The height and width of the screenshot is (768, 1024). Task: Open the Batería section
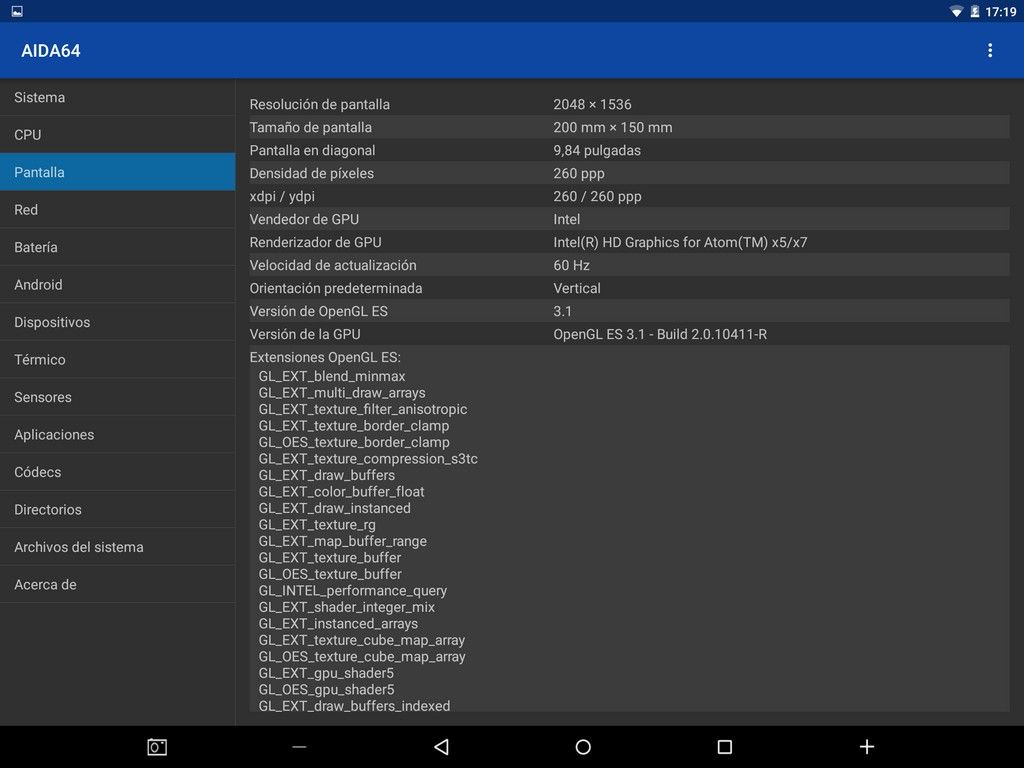[x=118, y=247]
